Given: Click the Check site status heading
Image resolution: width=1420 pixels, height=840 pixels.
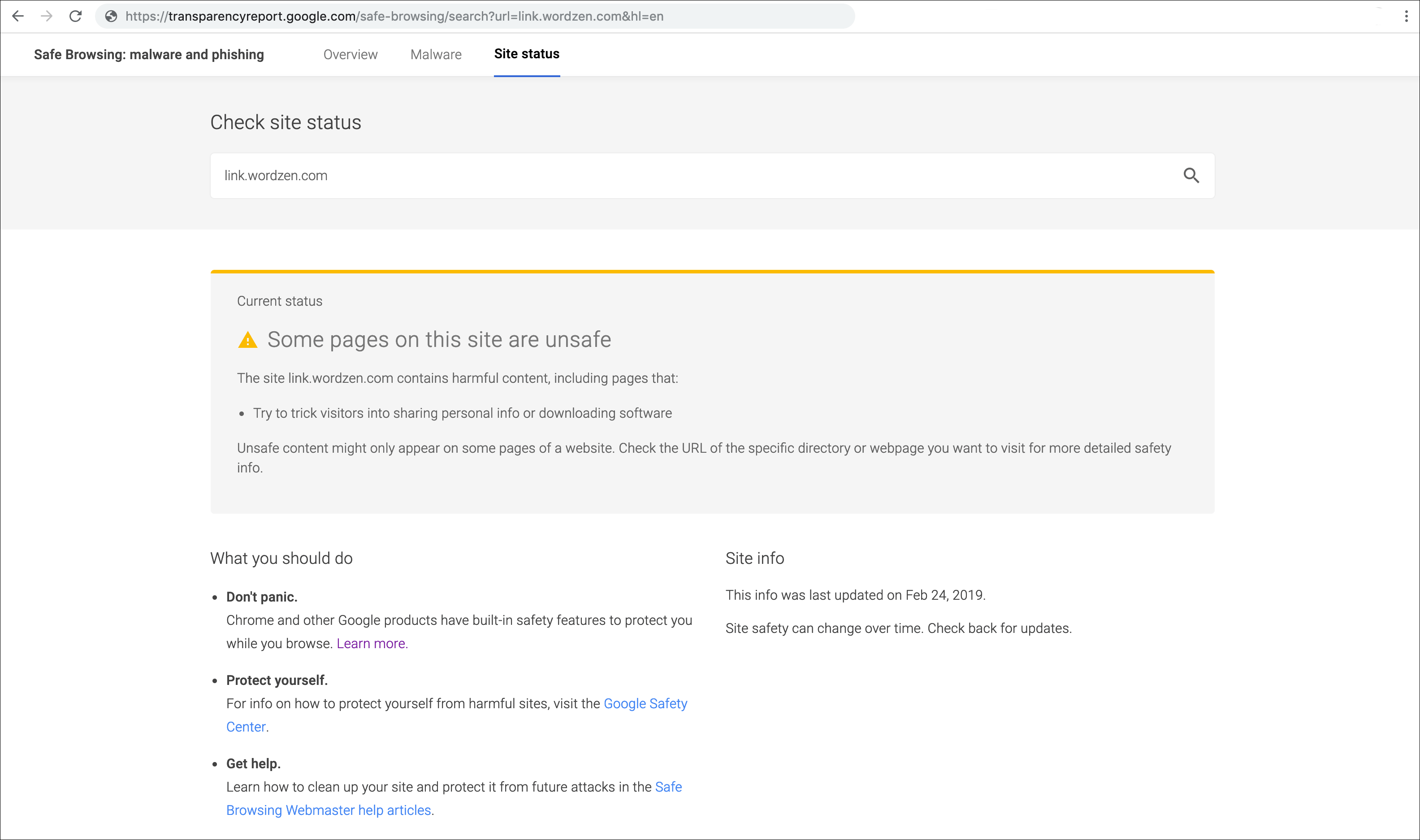Looking at the screenshot, I should coord(286,122).
